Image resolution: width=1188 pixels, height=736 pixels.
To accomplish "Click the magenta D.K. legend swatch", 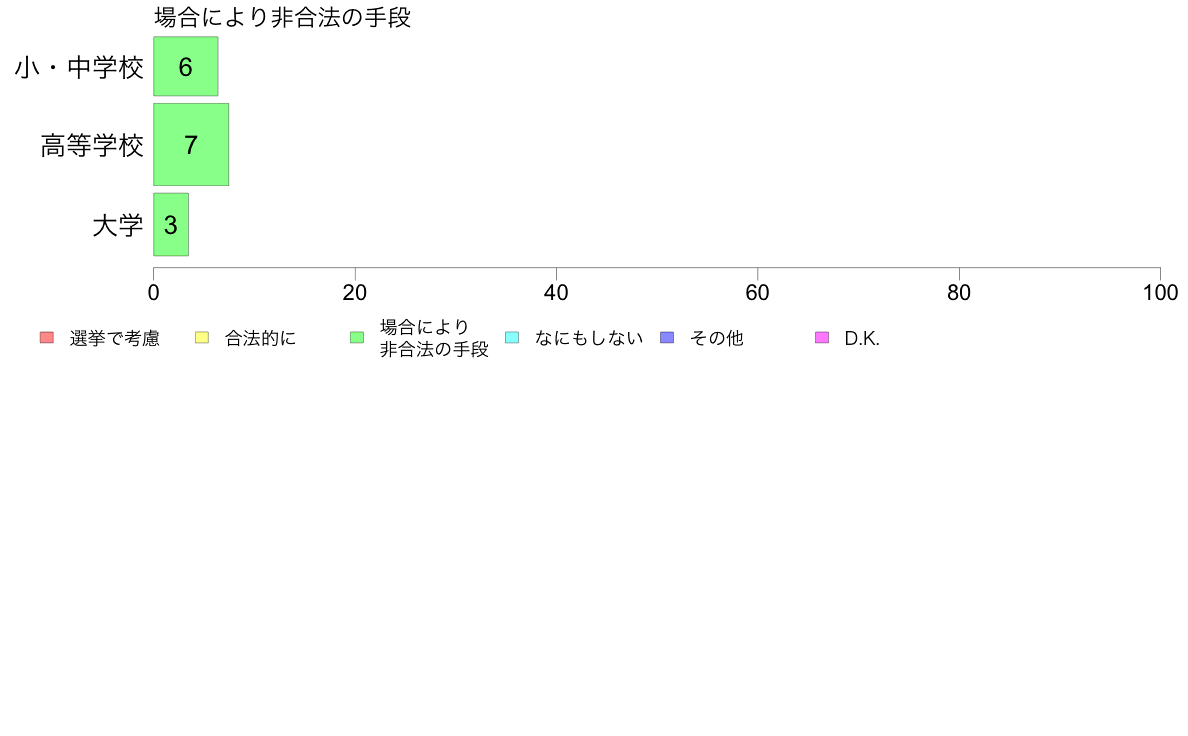I will click(822, 338).
